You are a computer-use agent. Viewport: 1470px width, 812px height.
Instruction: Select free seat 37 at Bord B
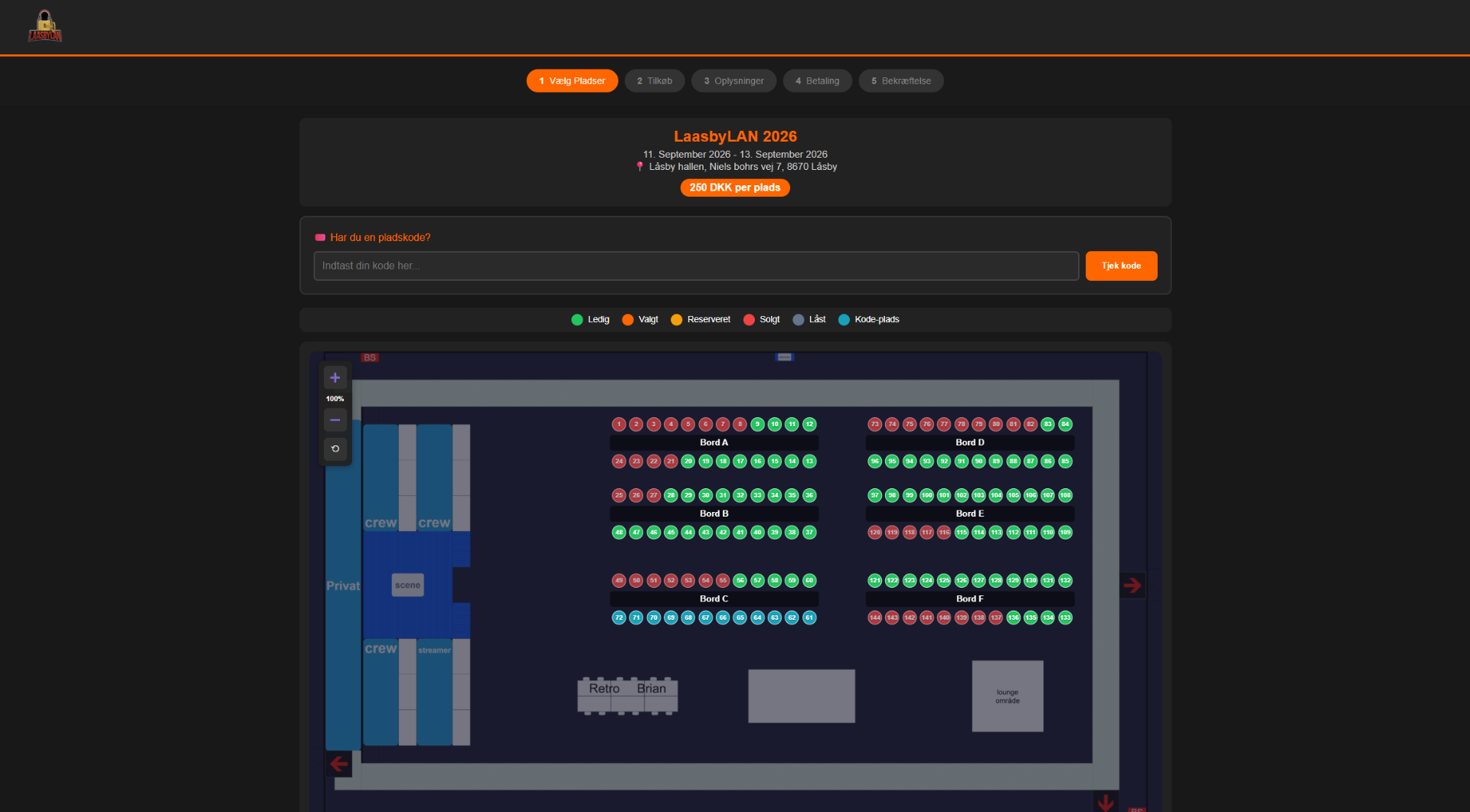pos(809,532)
